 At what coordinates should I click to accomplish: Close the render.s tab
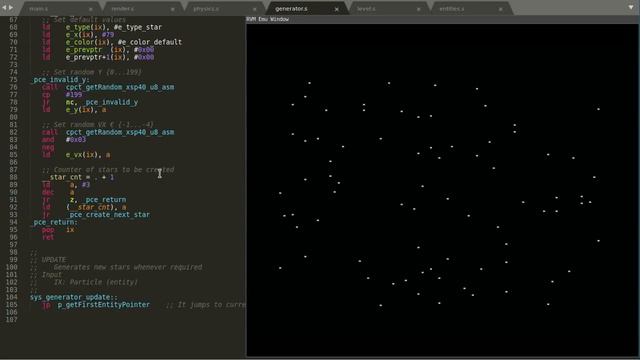[173, 9]
